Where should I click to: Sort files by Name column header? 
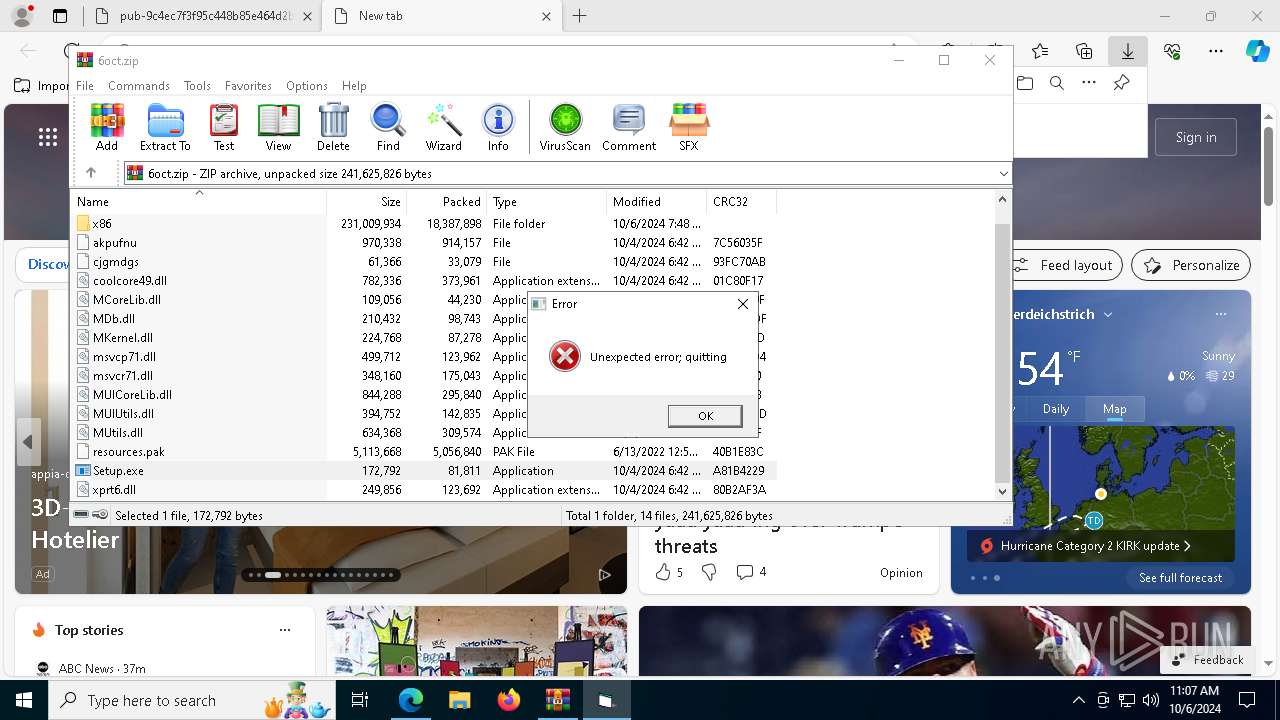200,201
